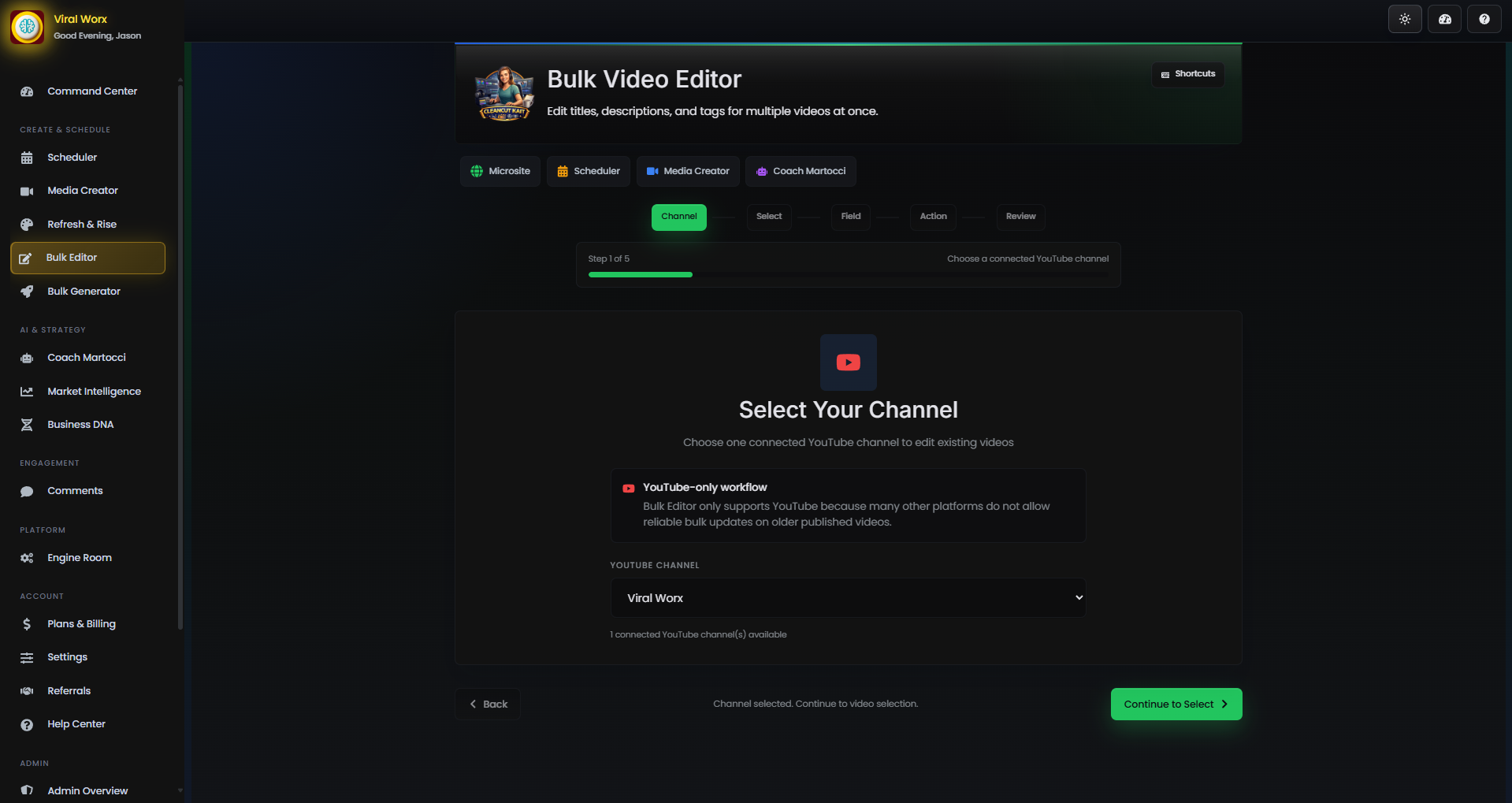The image size is (1512, 803).
Task: Open the Shortcuts button
Action: click(x=1188, y=74)
